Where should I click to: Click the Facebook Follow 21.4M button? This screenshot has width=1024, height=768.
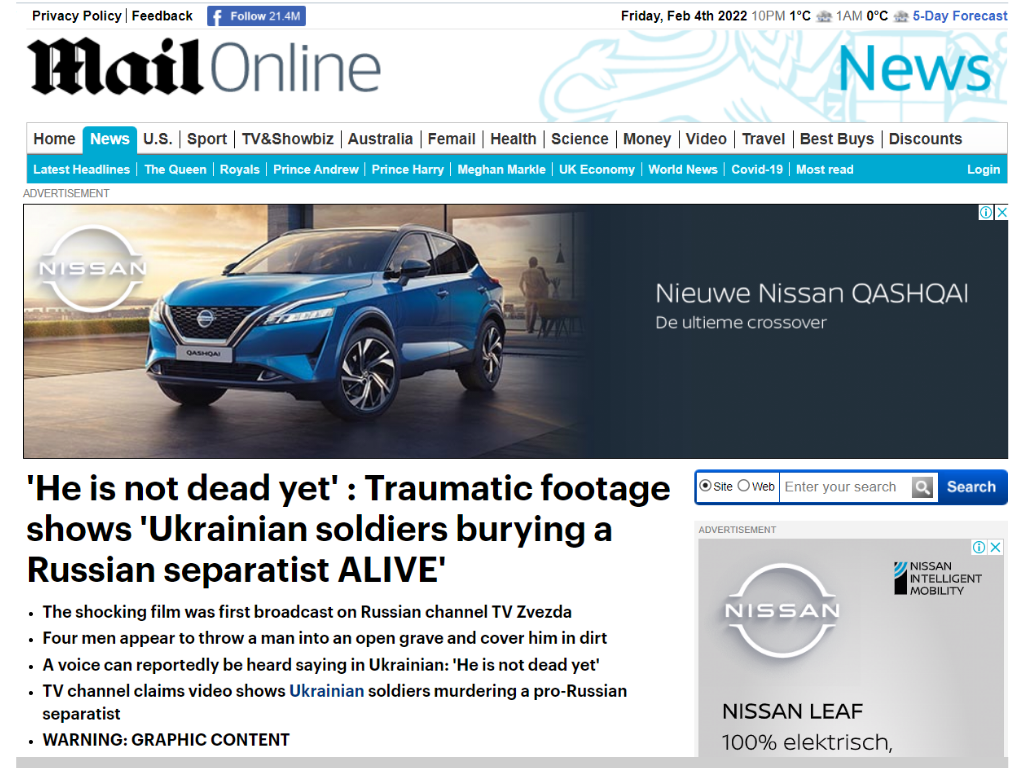(x=256, y=16)
